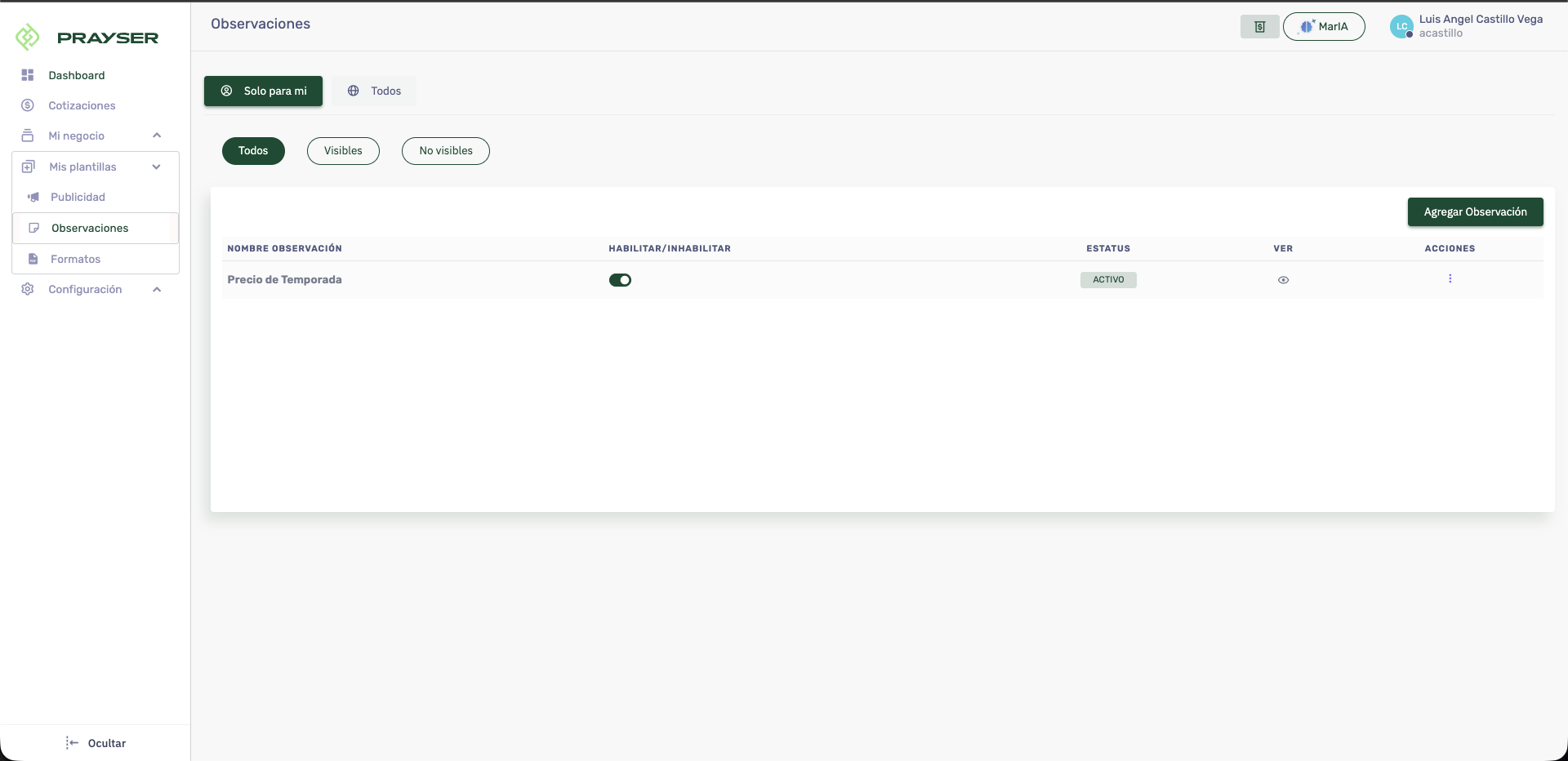Click the Mi negocio briefcase icon
The width and height of the screenshot is (1568, 761).
coord(28,136)
